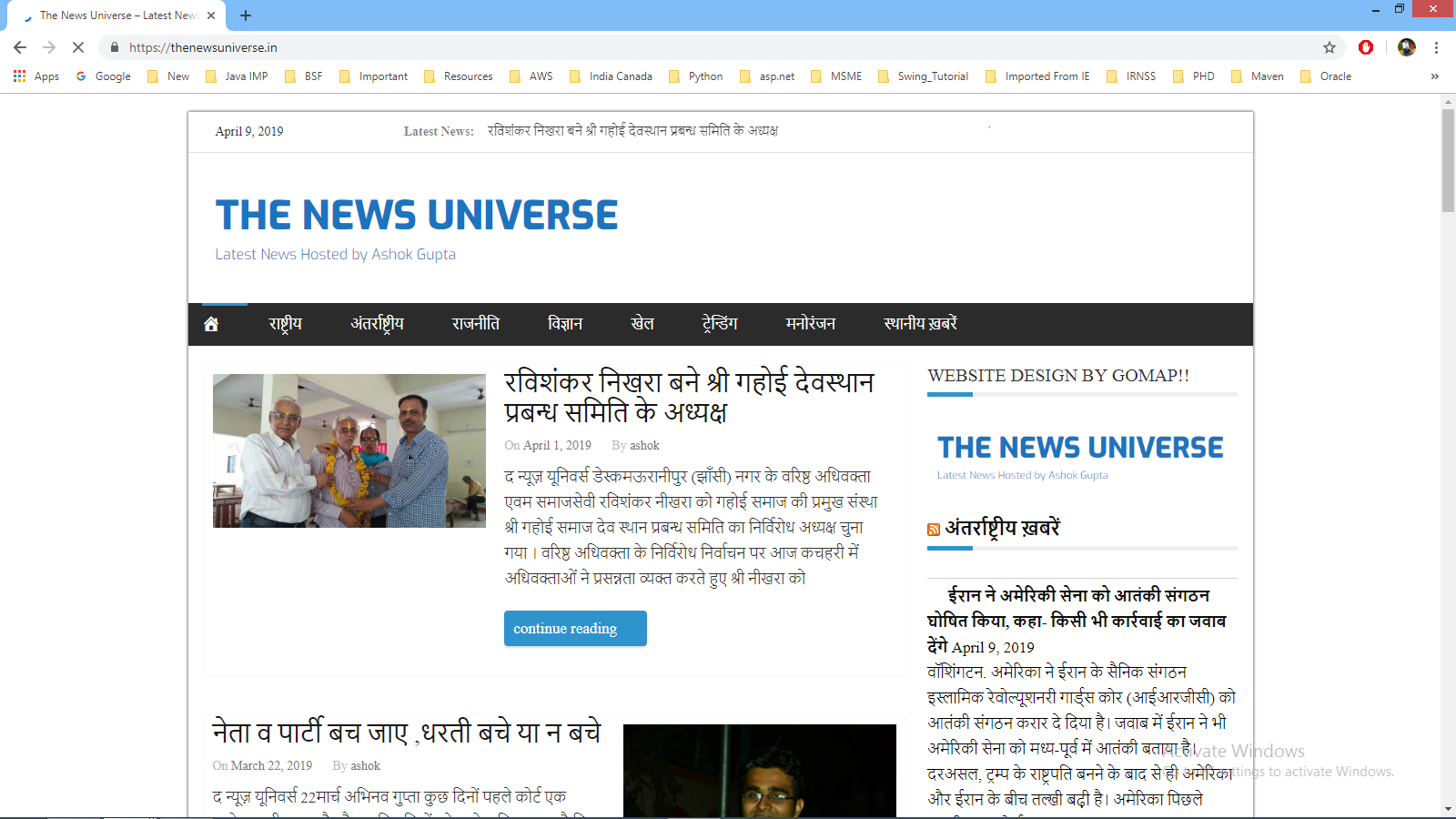Image resolution: width=1456 pixels, height=819 pixels.
Task: Open the Oracle bookmark folder
Action: [x=1326, y=76]
